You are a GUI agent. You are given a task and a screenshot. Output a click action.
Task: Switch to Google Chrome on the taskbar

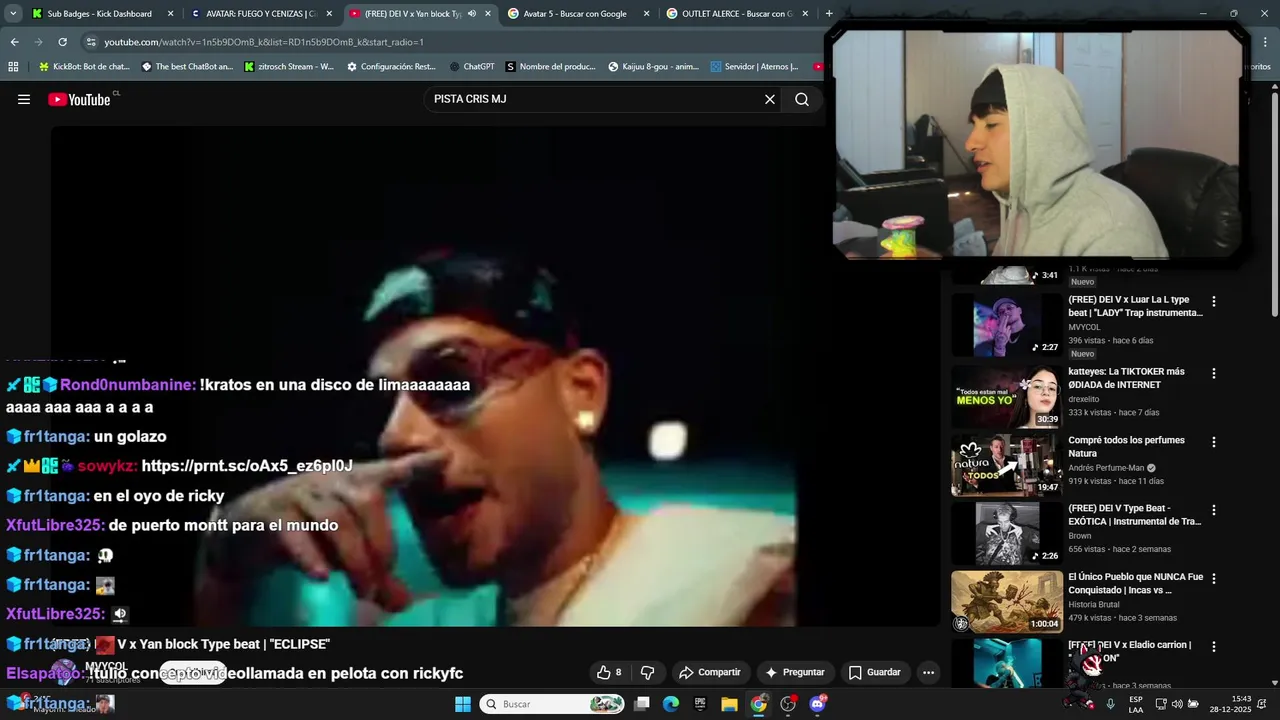759,704
